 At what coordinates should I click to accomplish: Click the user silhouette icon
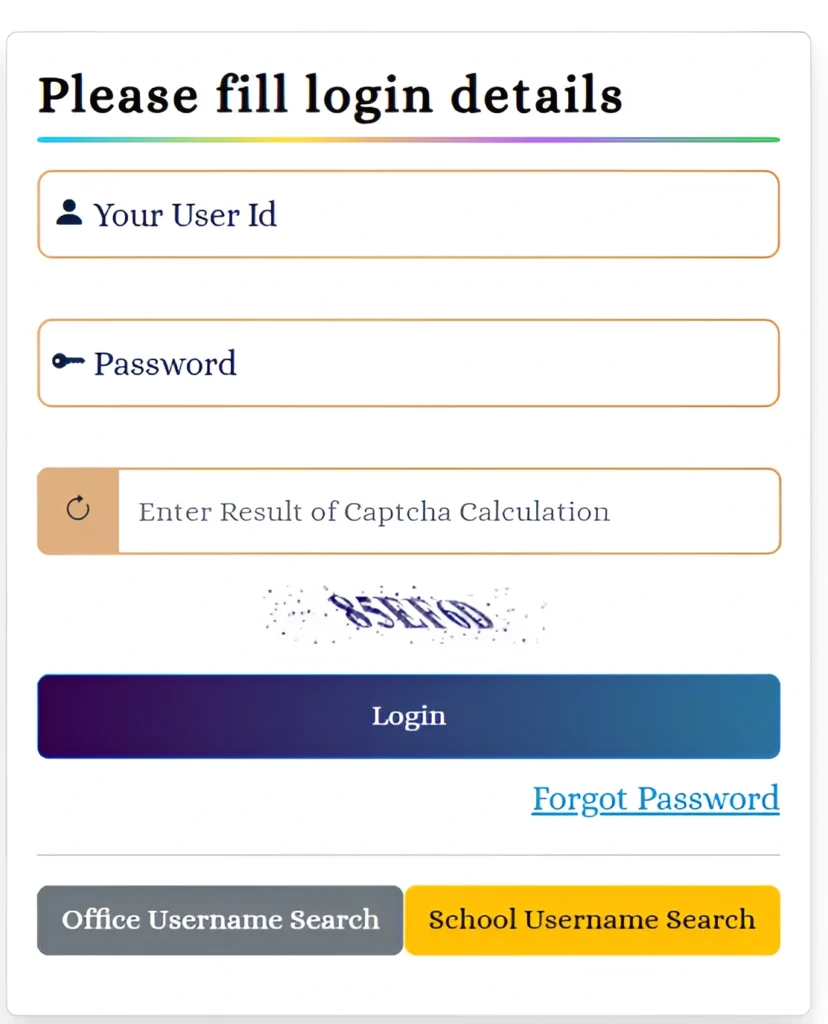[69, 212]
